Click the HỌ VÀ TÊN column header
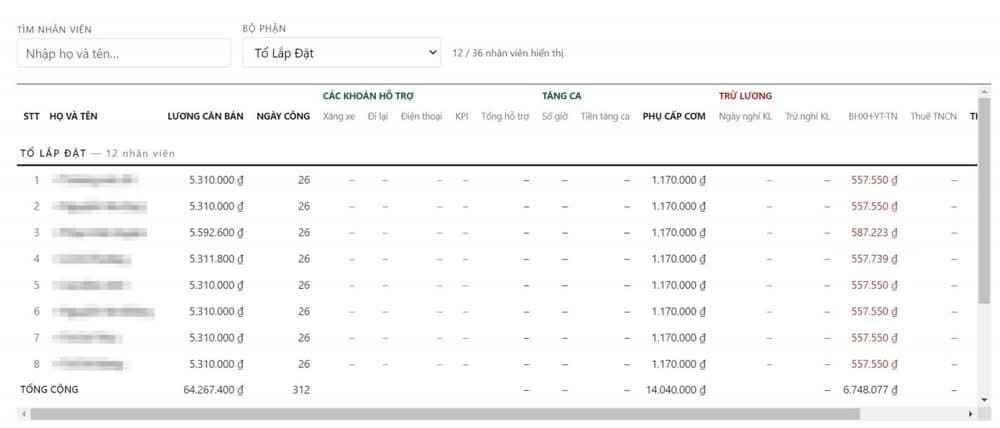 coord(73,117)
